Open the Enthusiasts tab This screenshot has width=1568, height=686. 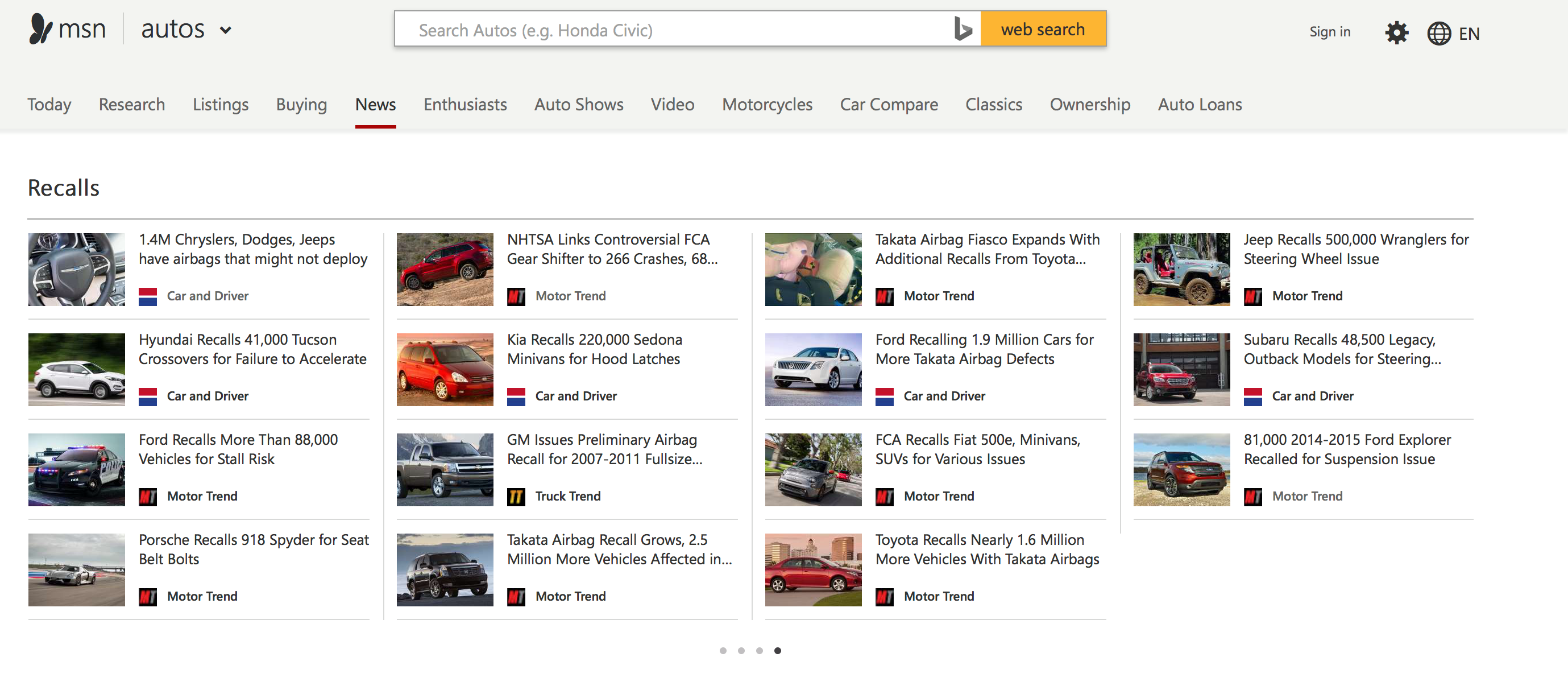[464, 104]
